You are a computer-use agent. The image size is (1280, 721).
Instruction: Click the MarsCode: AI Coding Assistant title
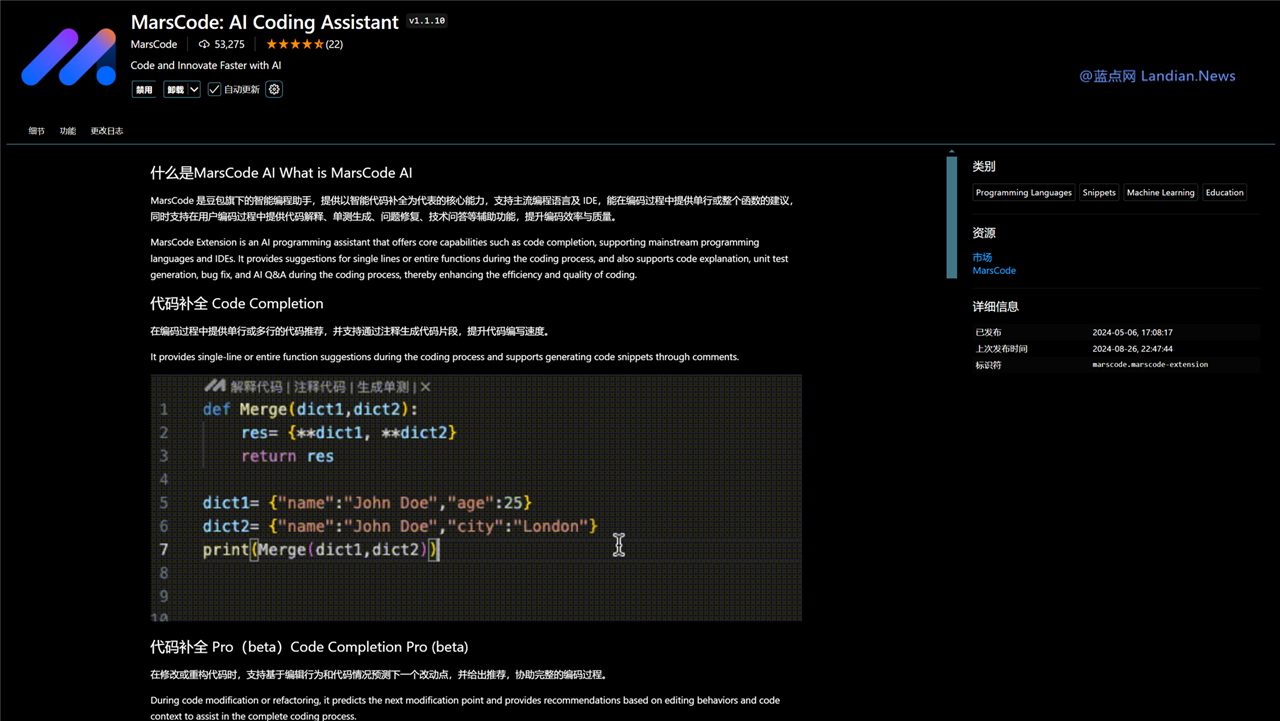[264, 22]
